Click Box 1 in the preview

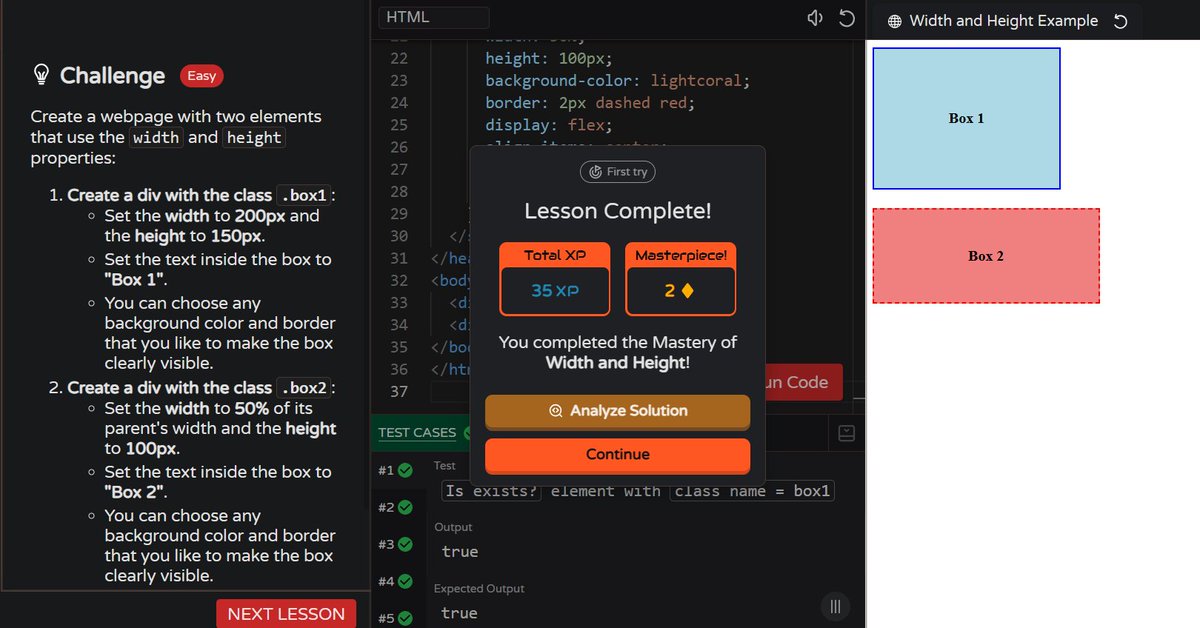[966, 118]
